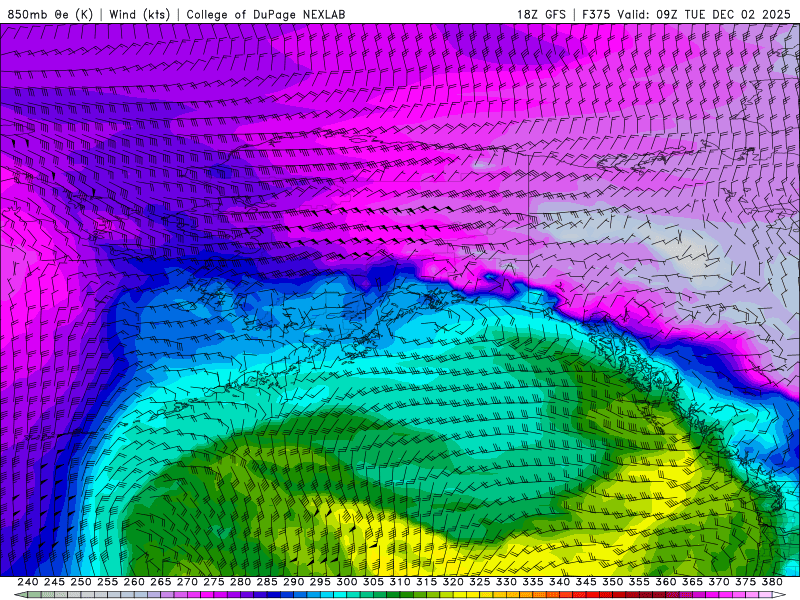800x600 pixels.
Task: Select the 375 value on the color scale
Action: point(745,582)
